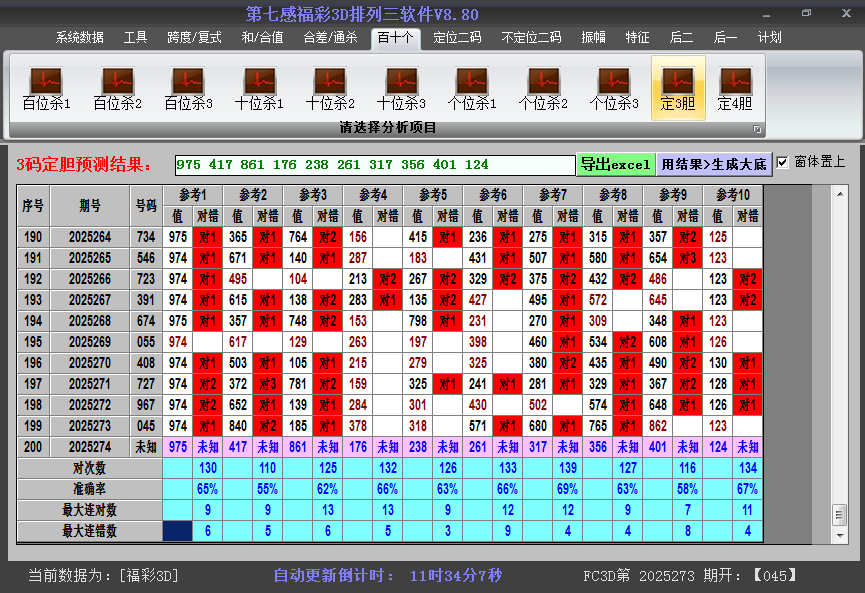Click the table's vertical scrollbar down arrow

coord(840,531)
